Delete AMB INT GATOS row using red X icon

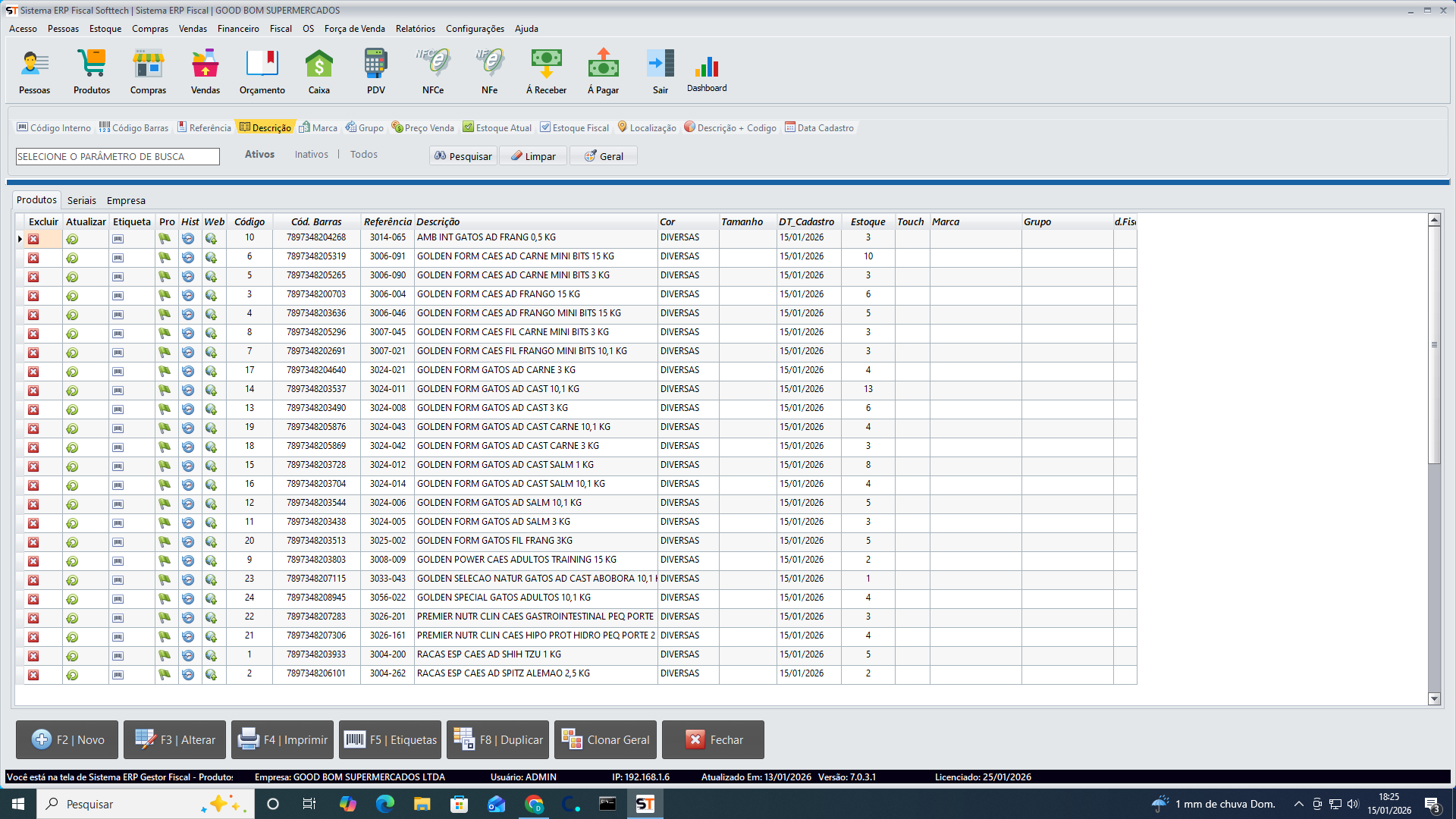(33, 238)
